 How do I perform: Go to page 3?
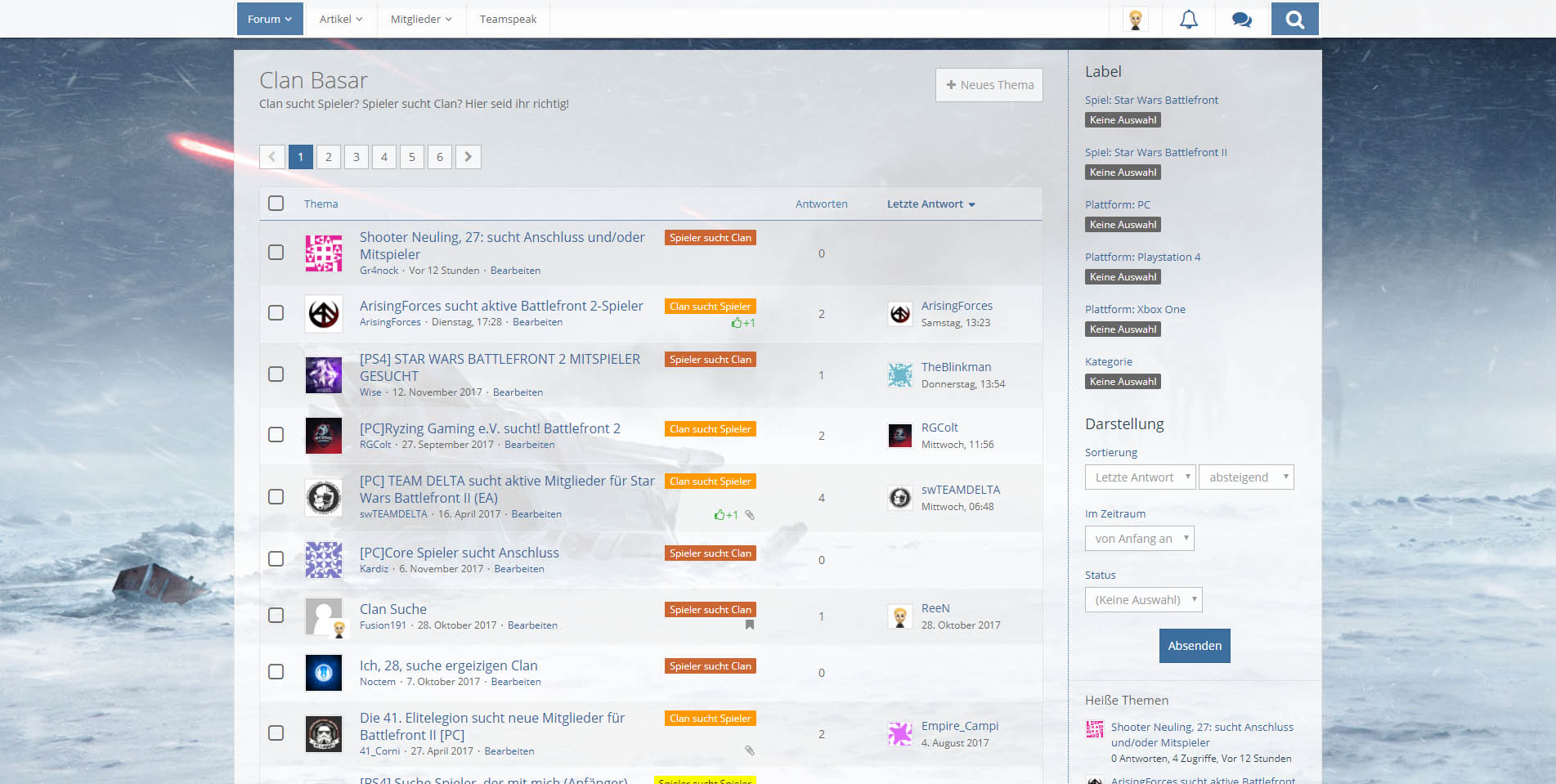[x=356, y=157]
